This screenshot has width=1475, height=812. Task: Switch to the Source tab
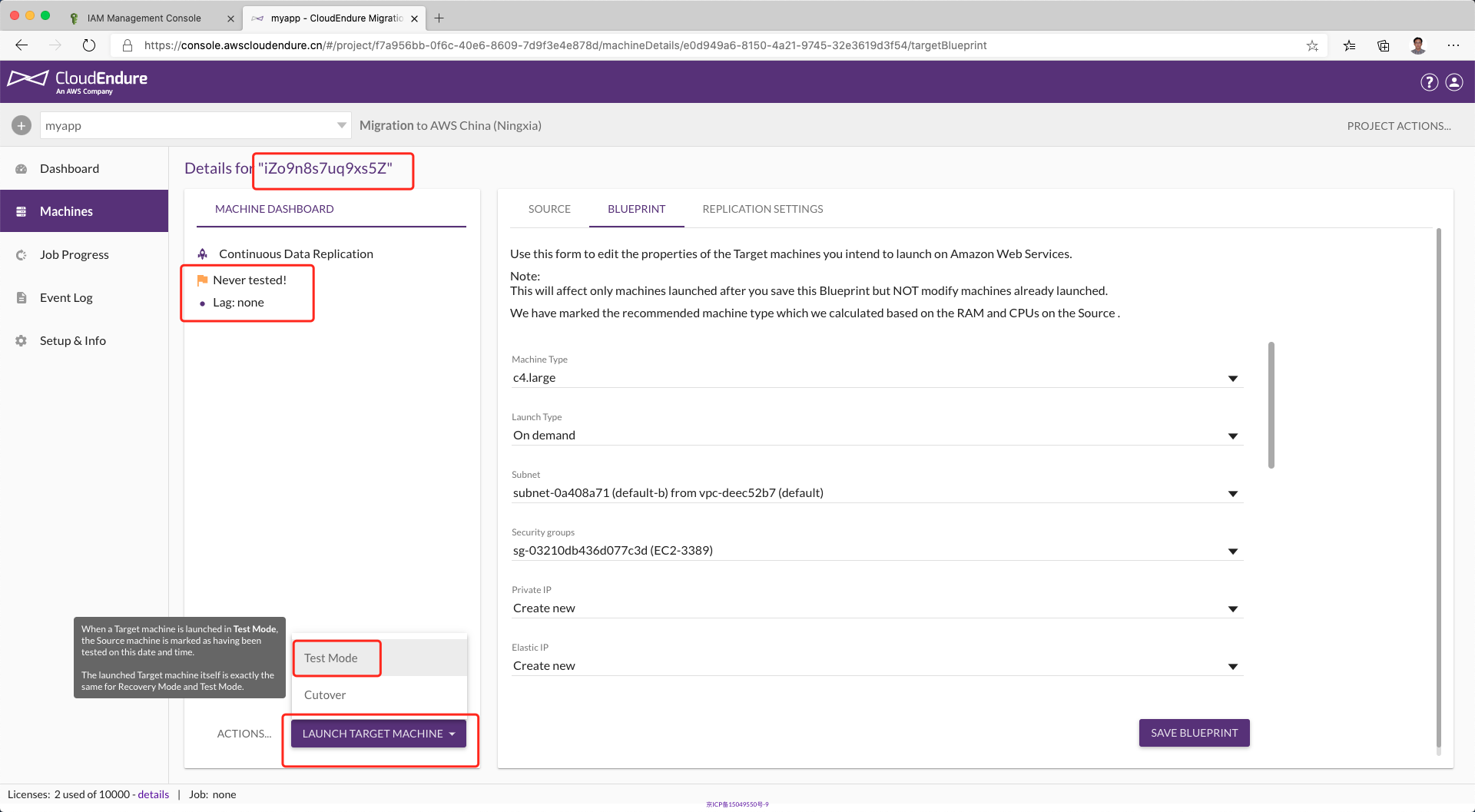(x=549, y=209)
